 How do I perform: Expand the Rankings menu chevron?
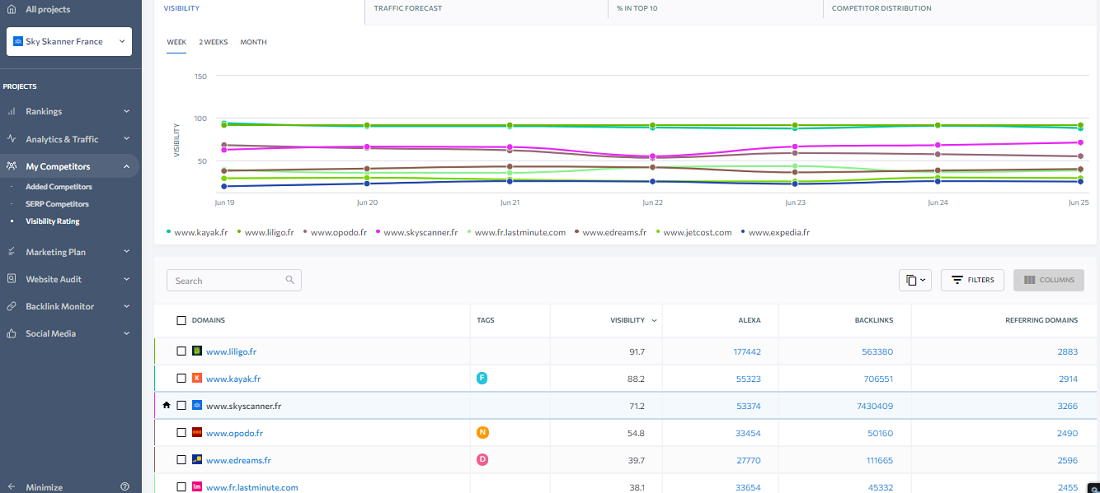[126, 112]
